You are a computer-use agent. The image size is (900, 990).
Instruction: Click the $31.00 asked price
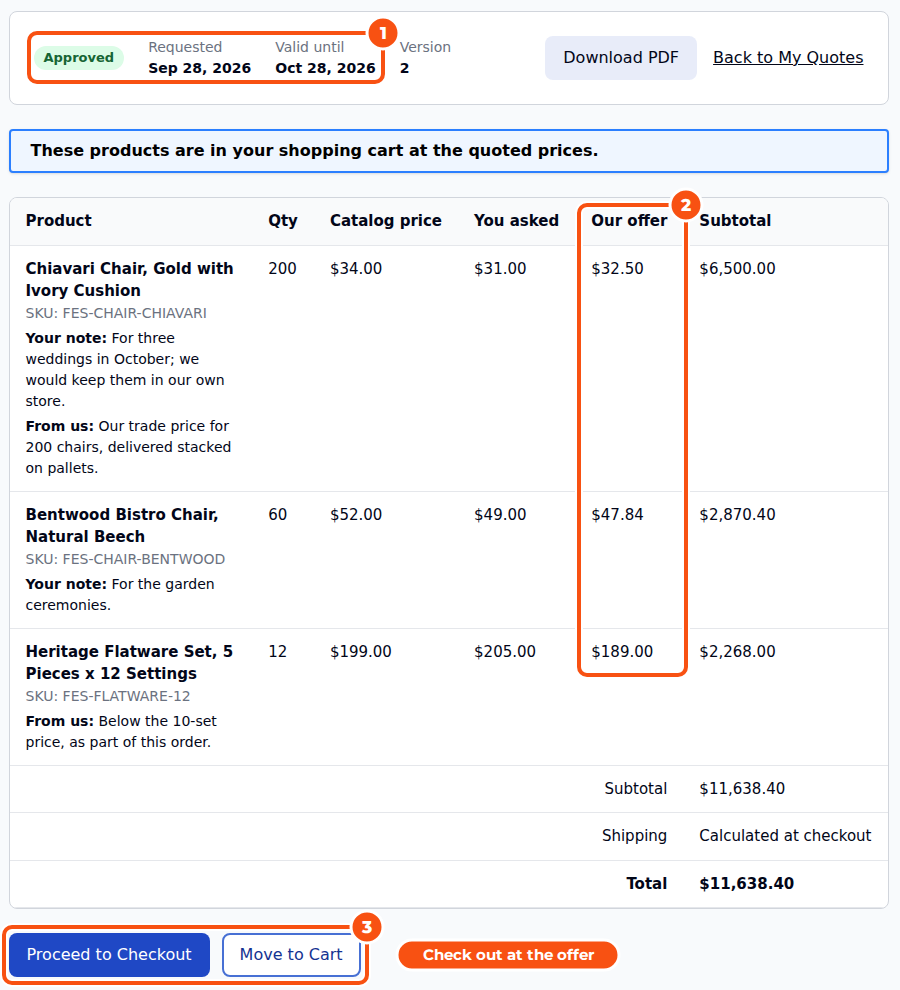tap(500, 268)
